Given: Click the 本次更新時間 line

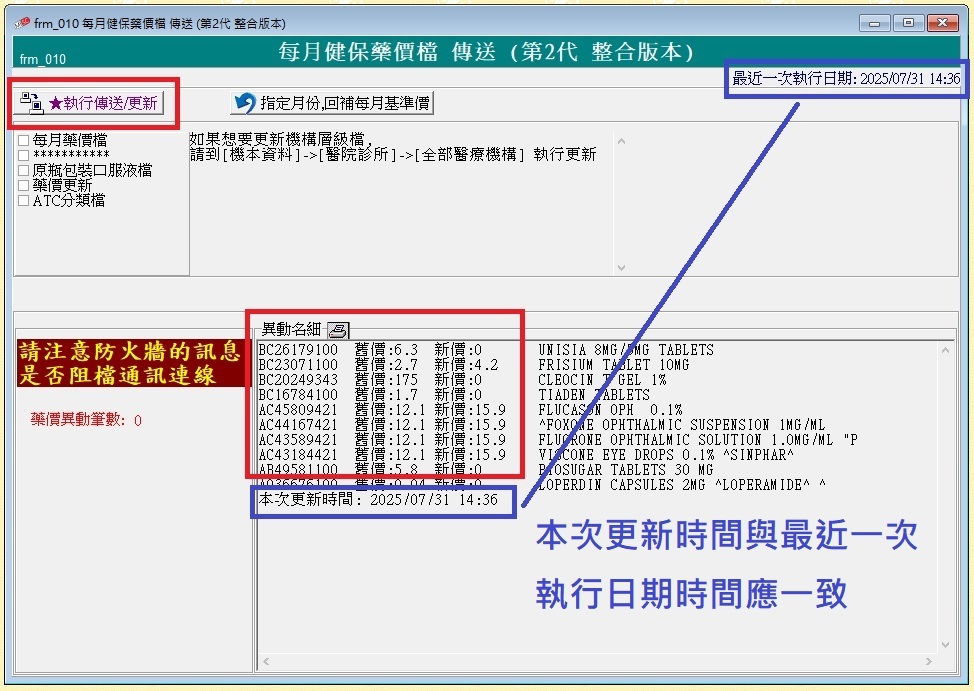Looking at the screenshot, I should (378, 500).
